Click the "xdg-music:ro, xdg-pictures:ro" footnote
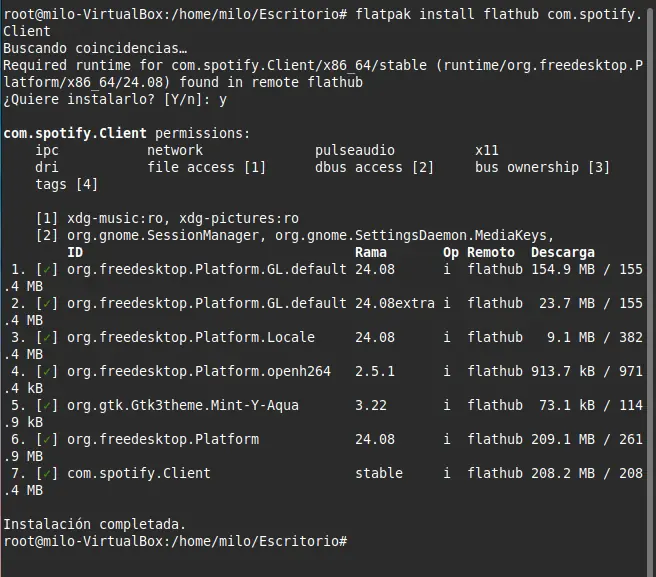656x577 pixels. tap(182, 219)
